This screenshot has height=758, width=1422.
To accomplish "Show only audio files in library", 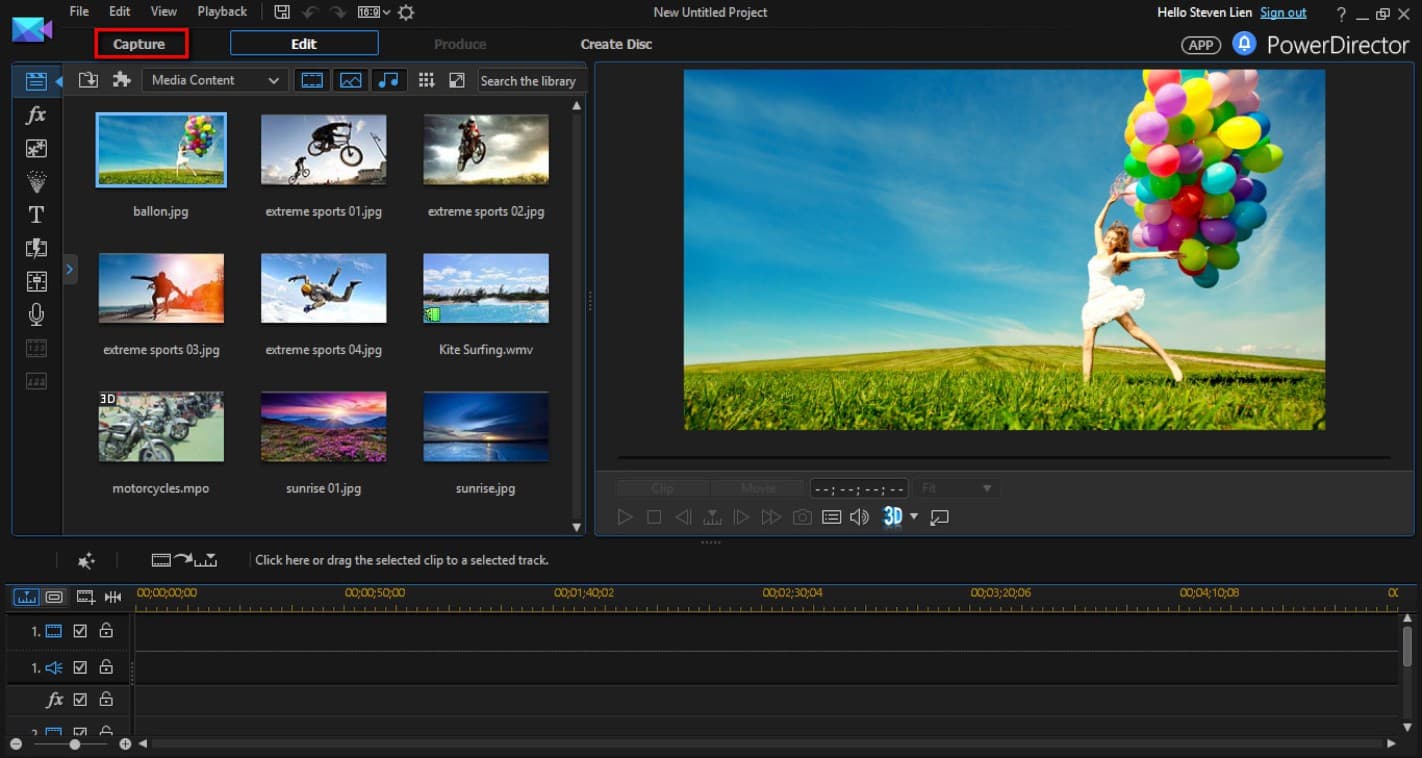I will [x=388, y=80].
